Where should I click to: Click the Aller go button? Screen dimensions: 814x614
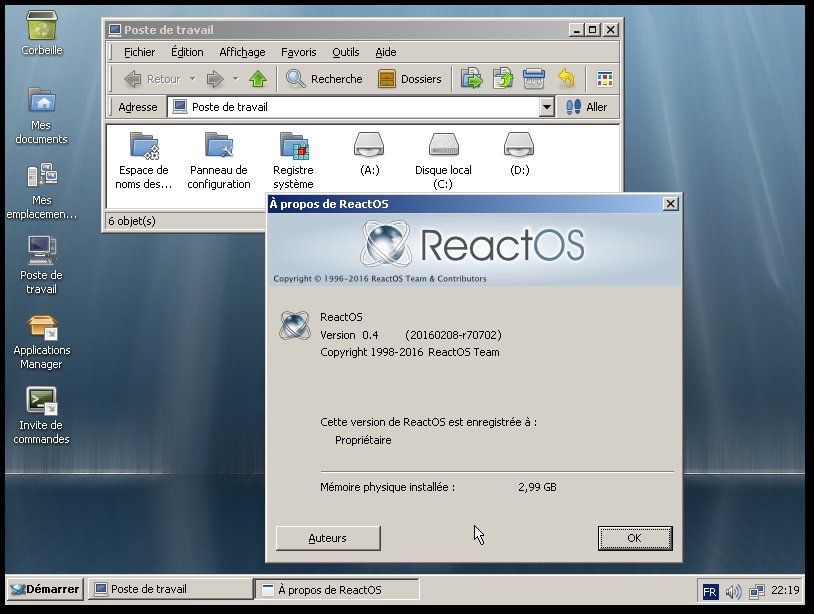pos(587,107)
